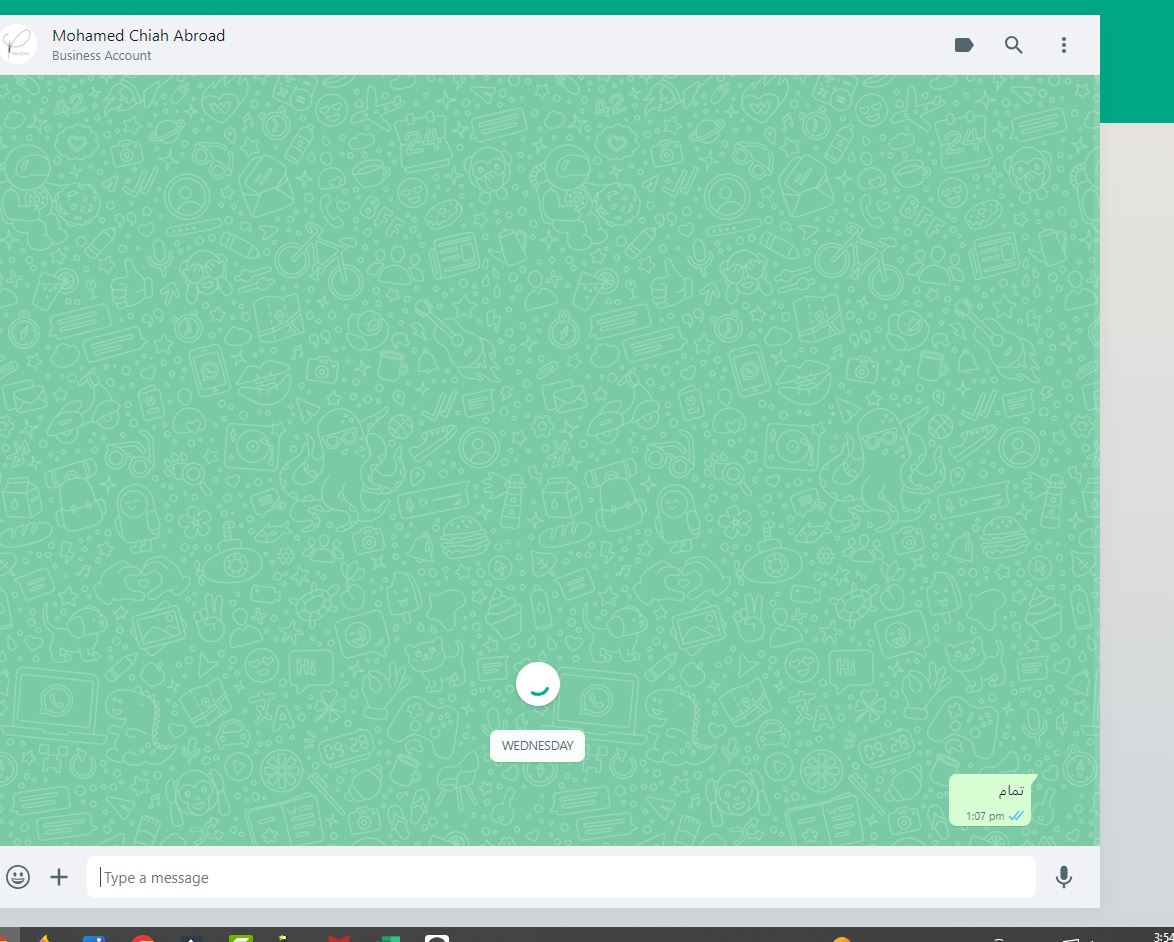Select the loading spinner above WEDNESDAY
The image size is (1174, 942).
[538, 684]
